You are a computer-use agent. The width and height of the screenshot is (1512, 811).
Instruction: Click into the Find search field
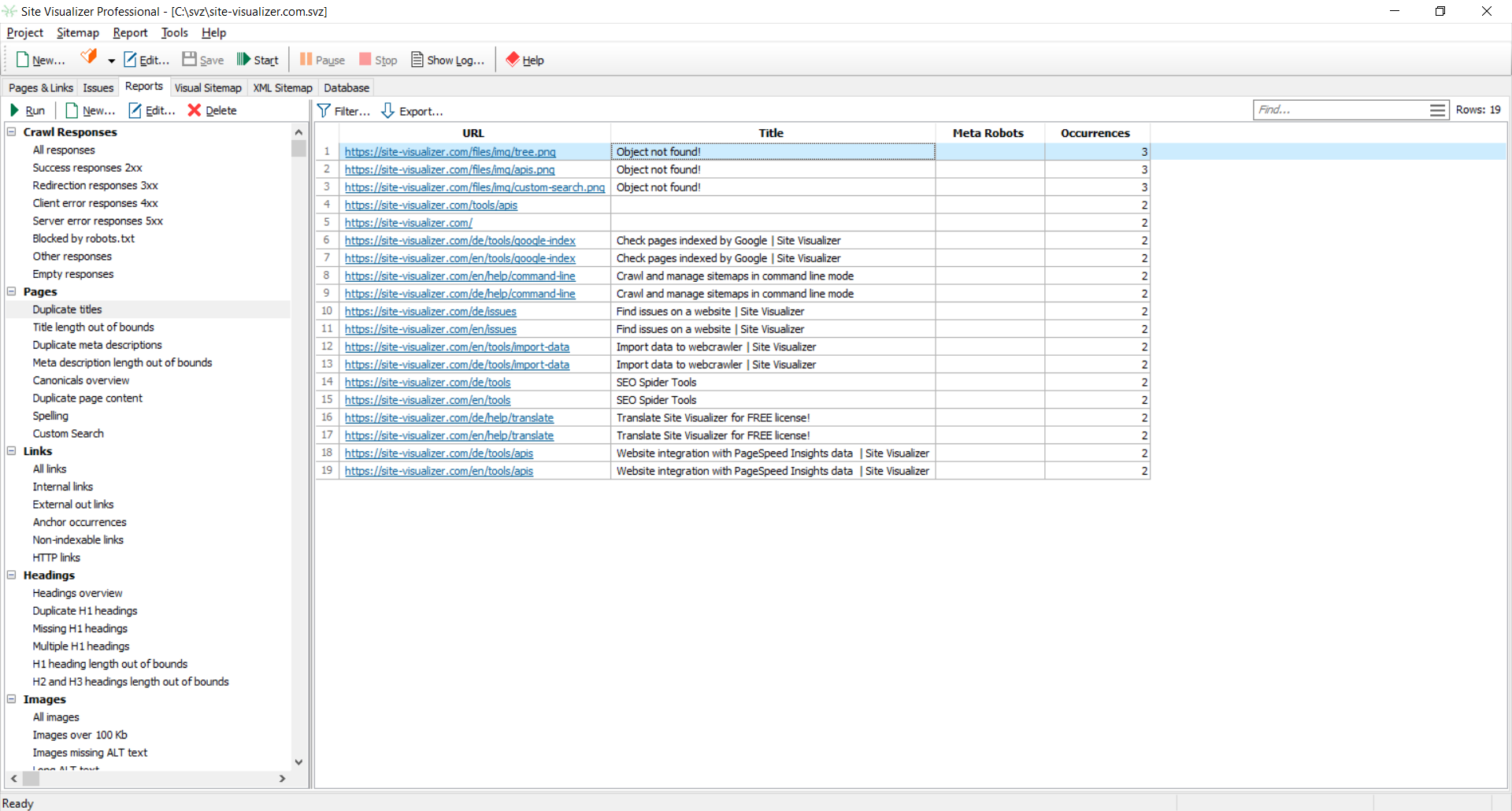[1339, 110]
